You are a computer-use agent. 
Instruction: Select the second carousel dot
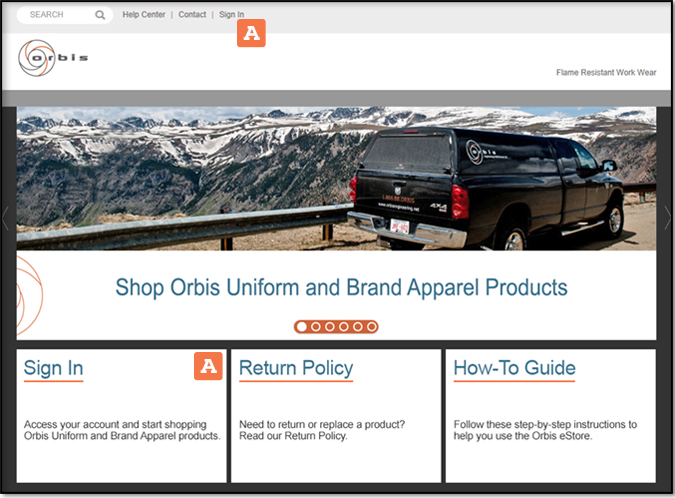click(315, 326)
